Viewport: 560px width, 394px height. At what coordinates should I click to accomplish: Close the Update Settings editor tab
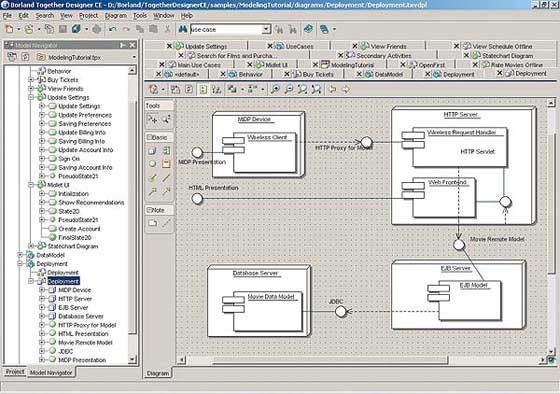point(170,46)
